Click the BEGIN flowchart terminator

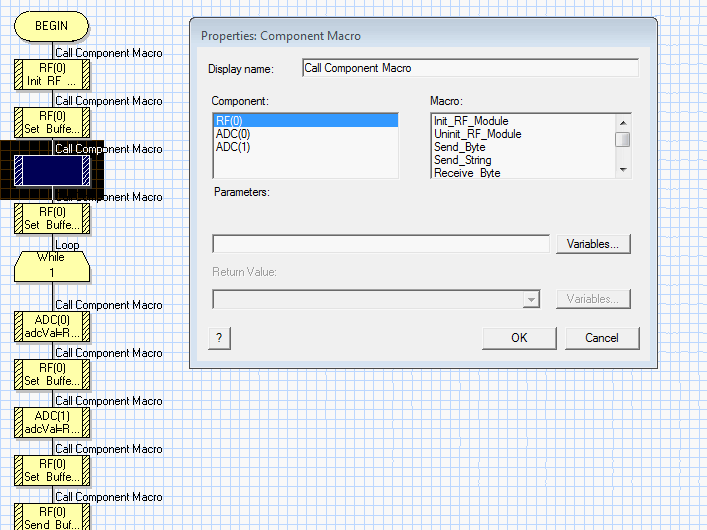pyautogui.click(x=51, y=26)
